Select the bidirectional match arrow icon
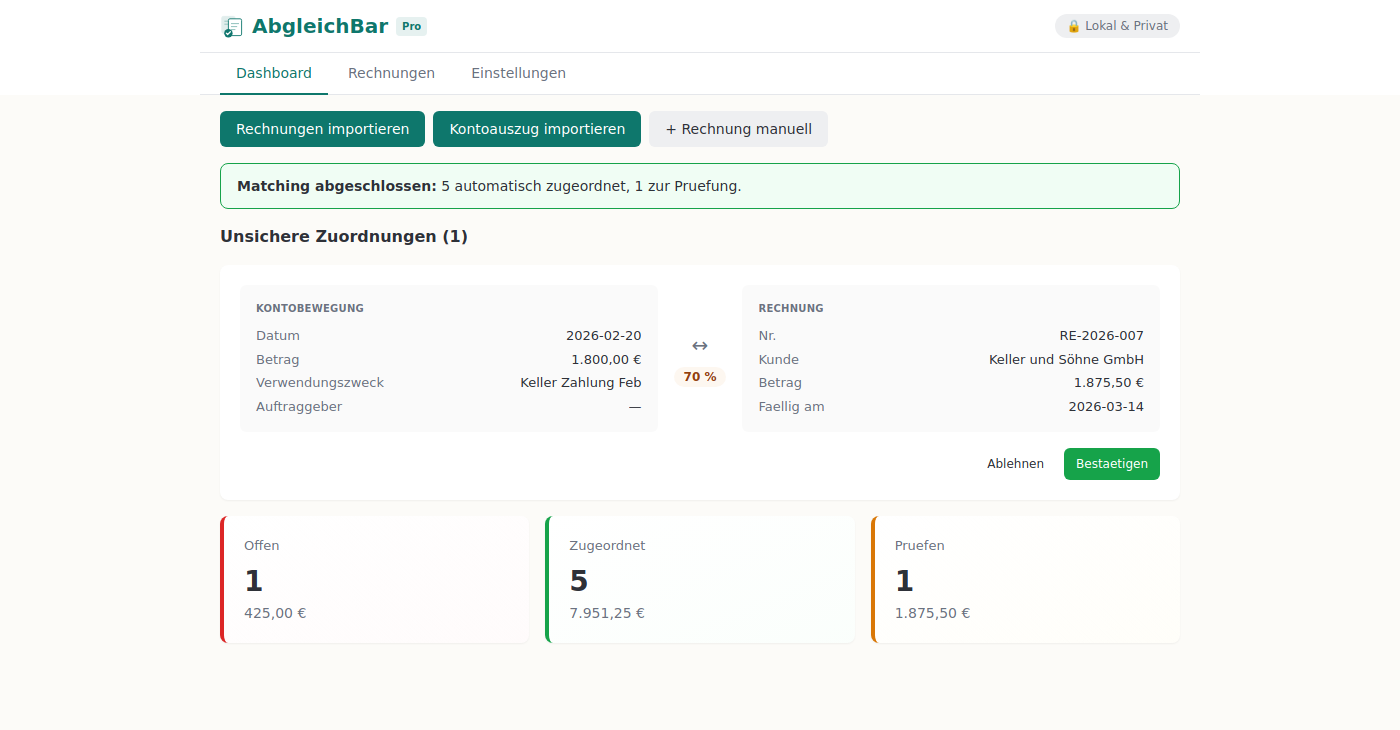Viewport: 1400px width, 730px height. click(698, 344)
